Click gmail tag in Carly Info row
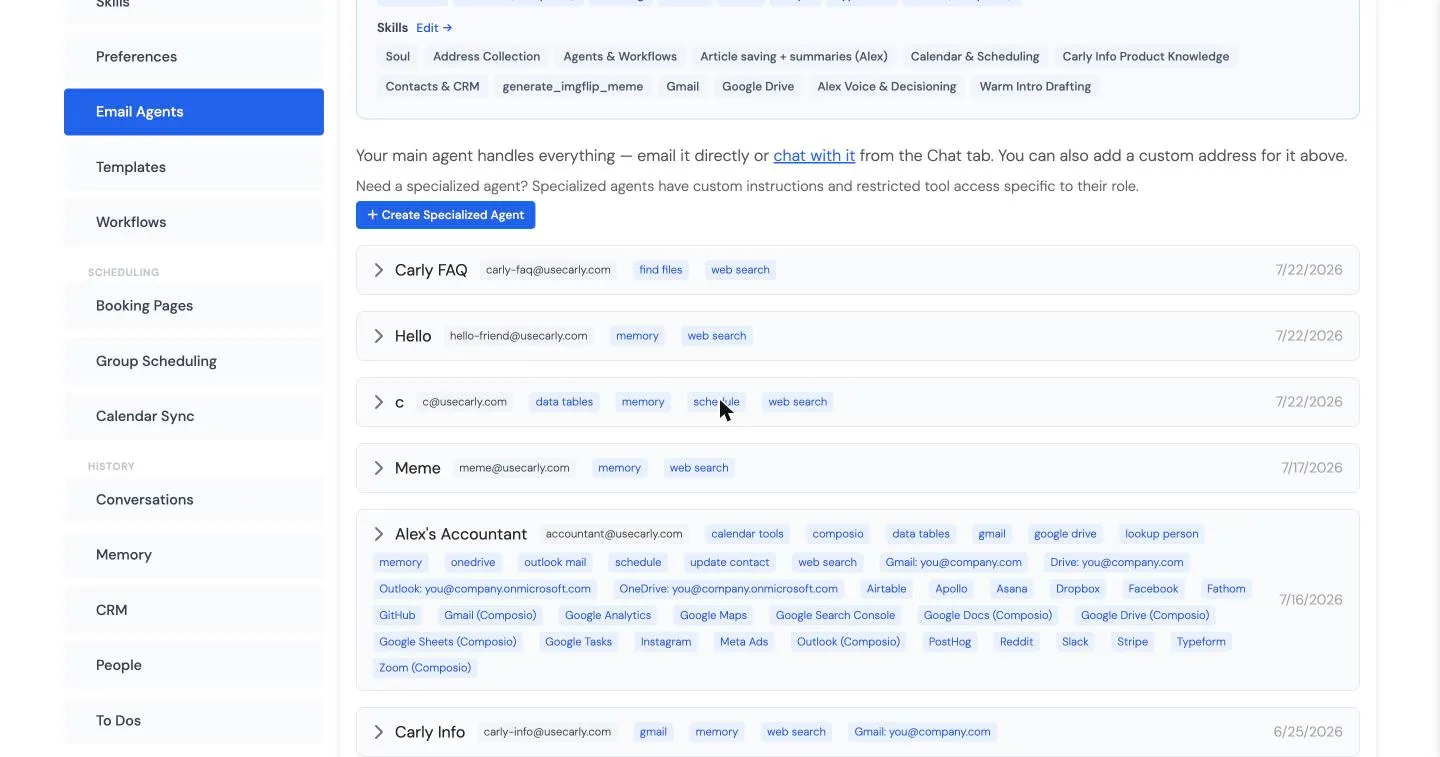This screenshot has height=757, width=1440. pyautogui.click(x=653, y=732)
